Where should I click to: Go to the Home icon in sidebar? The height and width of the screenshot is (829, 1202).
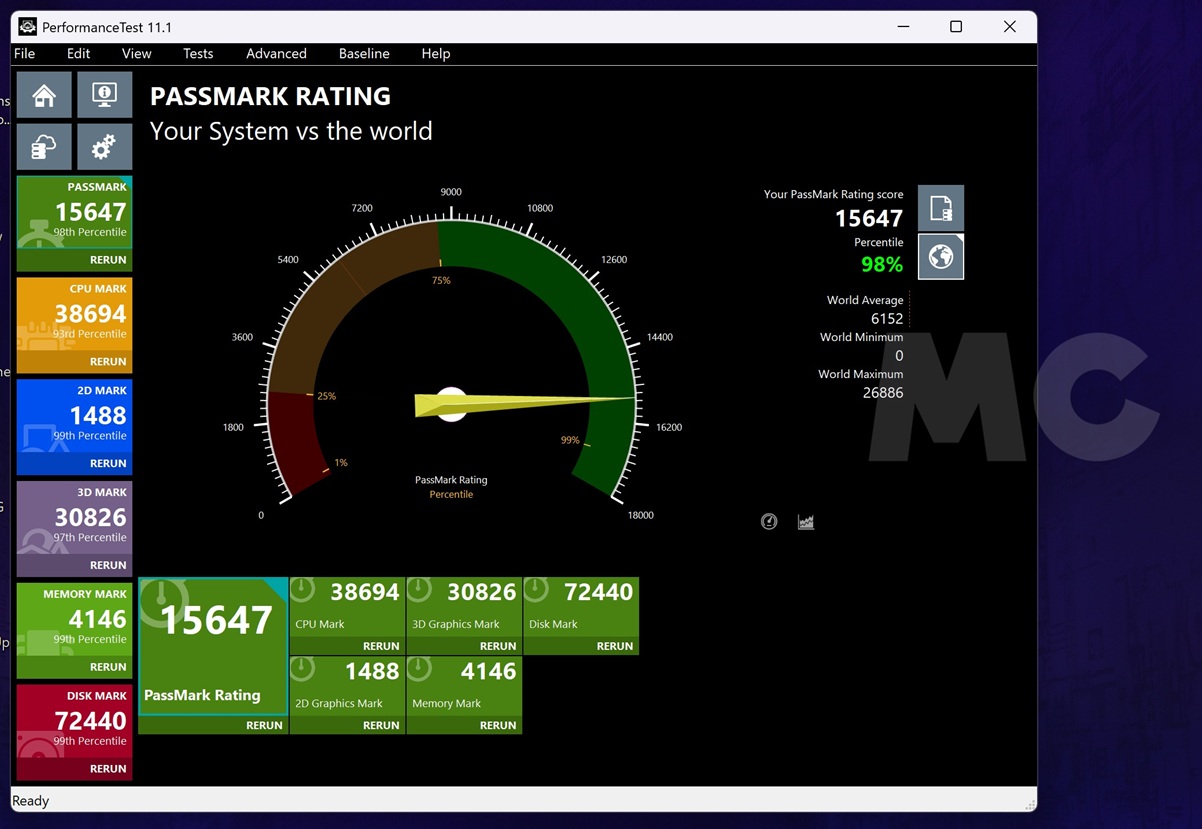point(44,95)
